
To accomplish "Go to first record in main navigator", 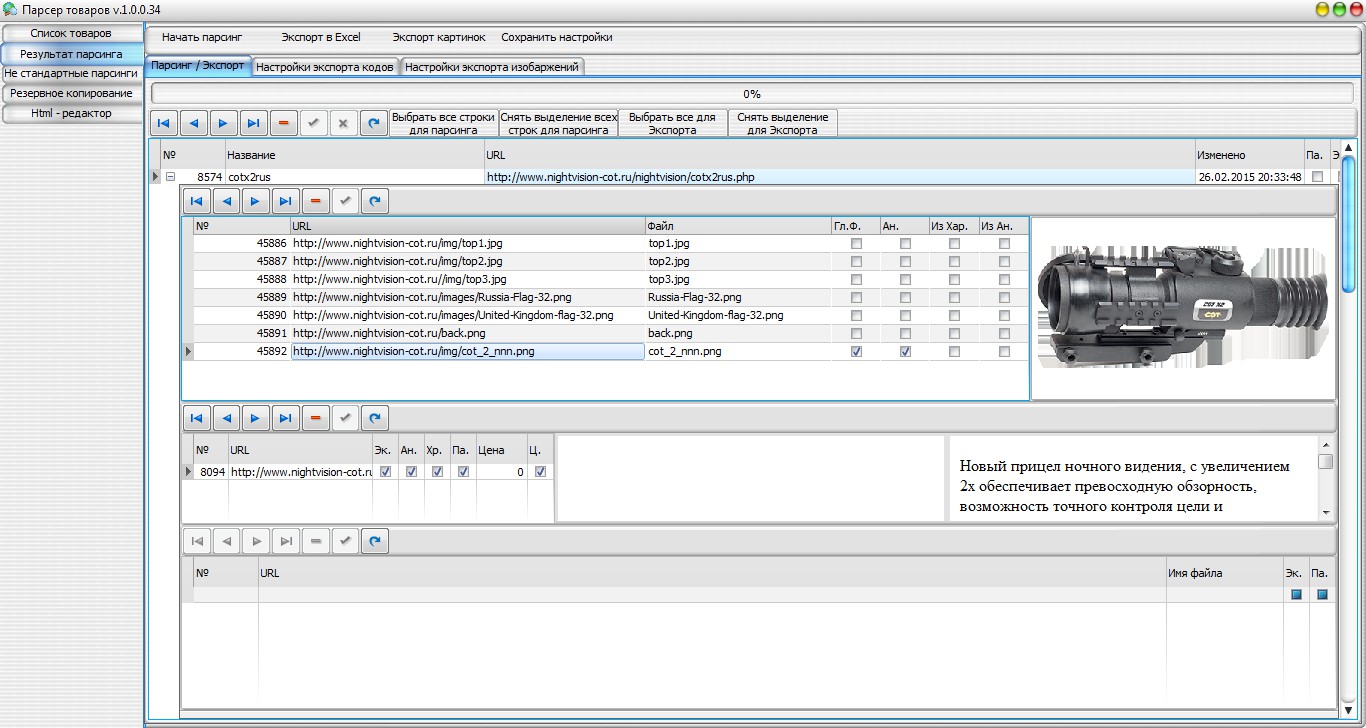I will [x=164, y=123].
